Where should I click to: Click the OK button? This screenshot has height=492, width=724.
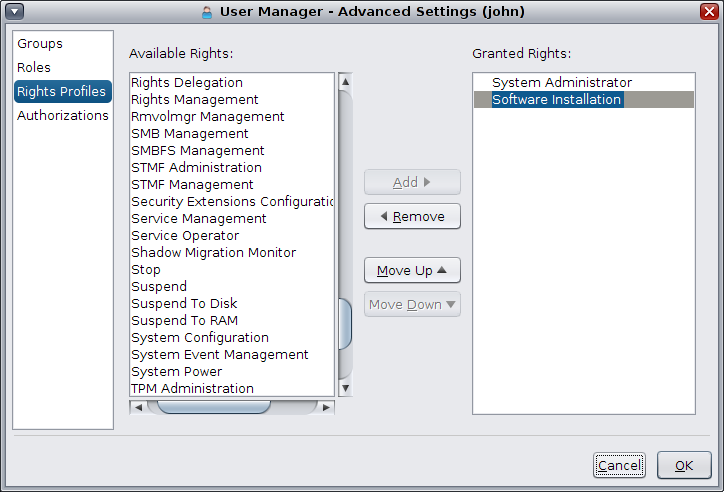[684, 465]
